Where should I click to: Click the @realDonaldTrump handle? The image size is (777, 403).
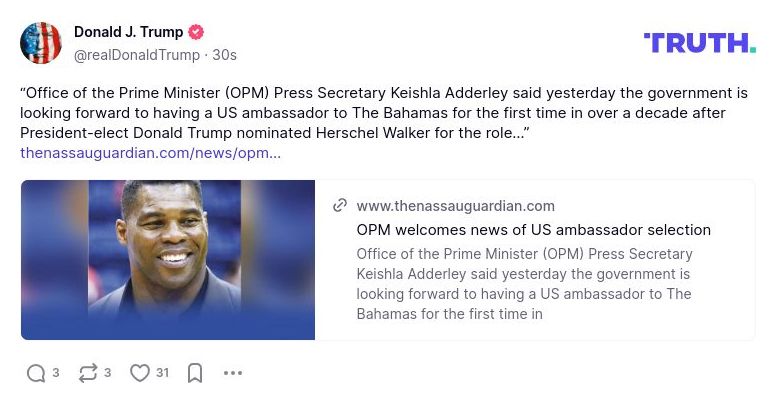tap(134, 54)
